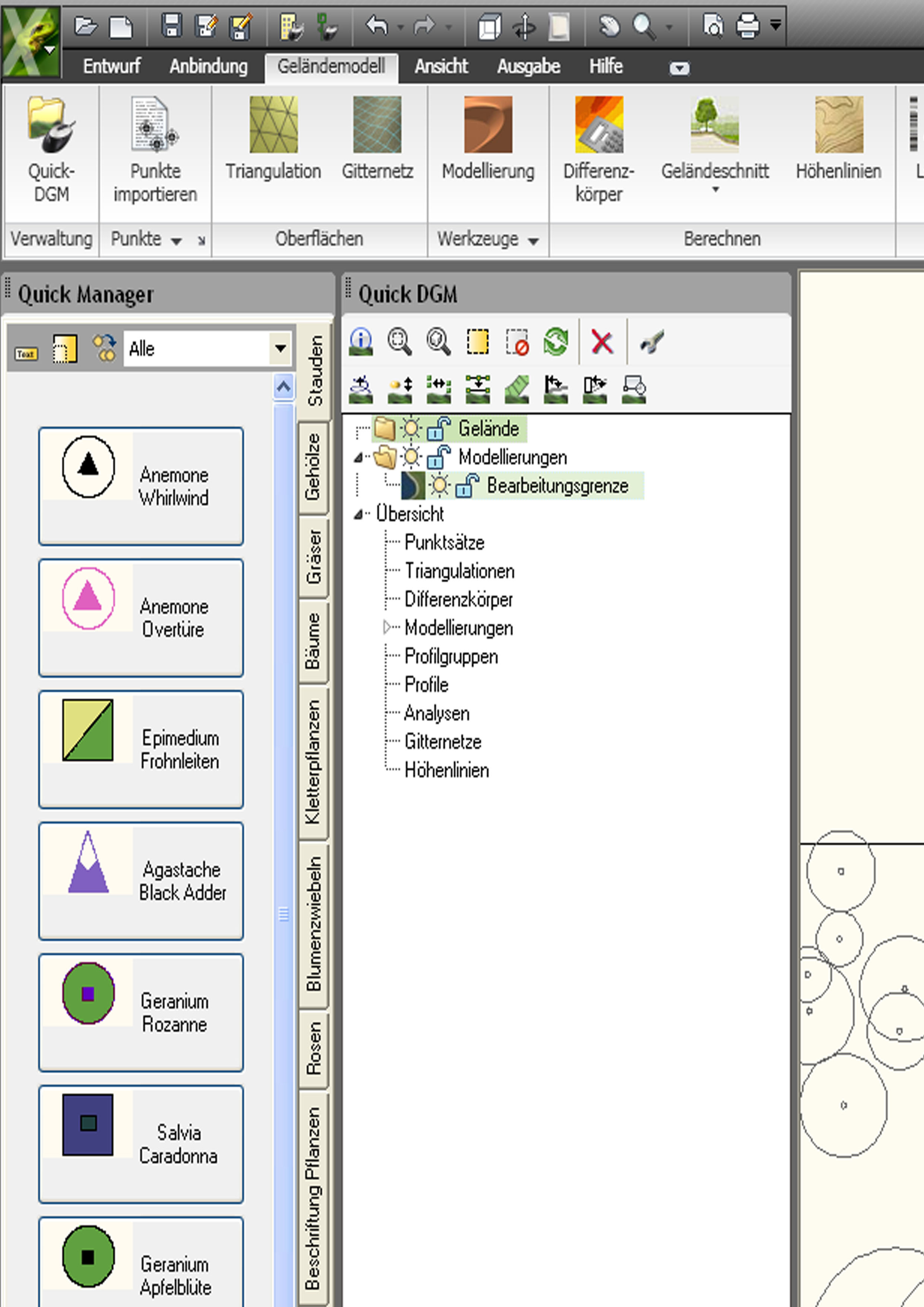Toggle lock for Bearbeitungsgrenze

click(467, 485)
